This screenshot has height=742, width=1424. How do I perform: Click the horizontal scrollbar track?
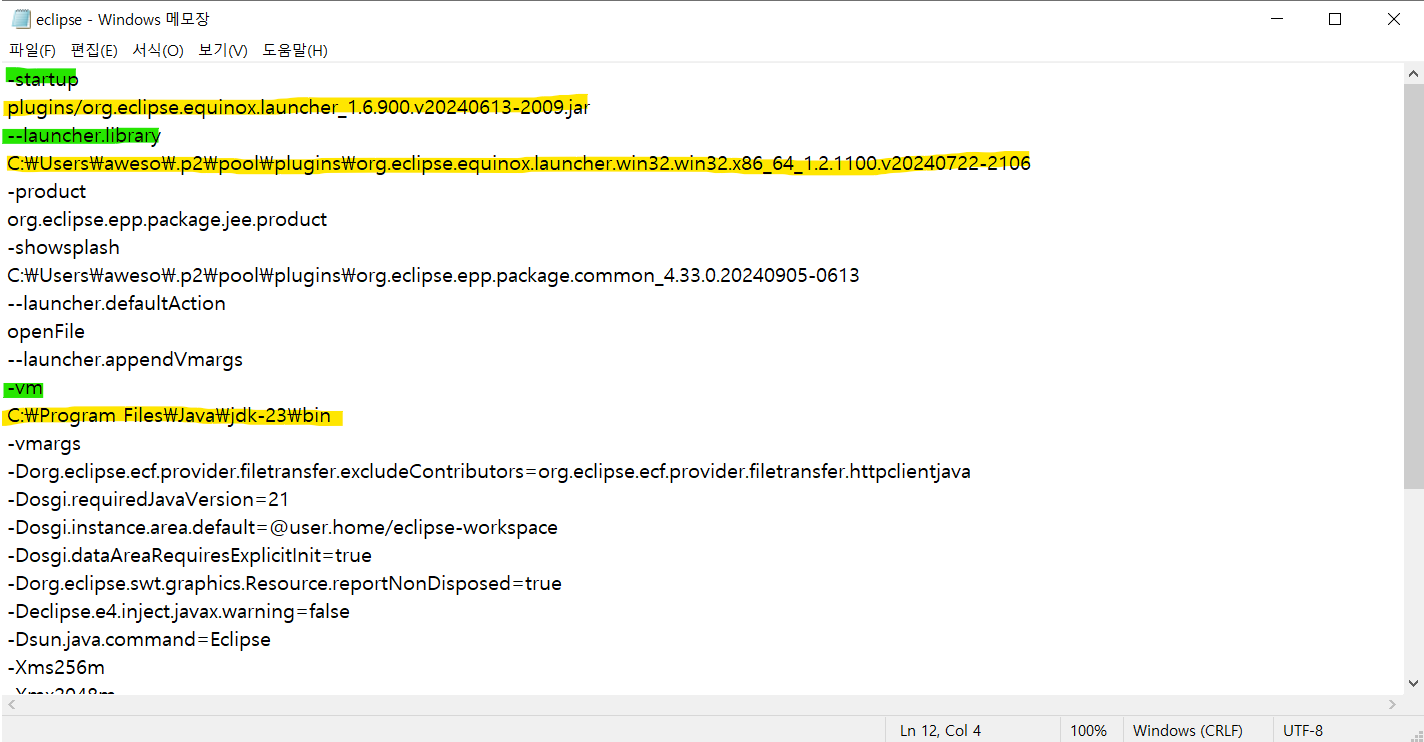point(702,705)
